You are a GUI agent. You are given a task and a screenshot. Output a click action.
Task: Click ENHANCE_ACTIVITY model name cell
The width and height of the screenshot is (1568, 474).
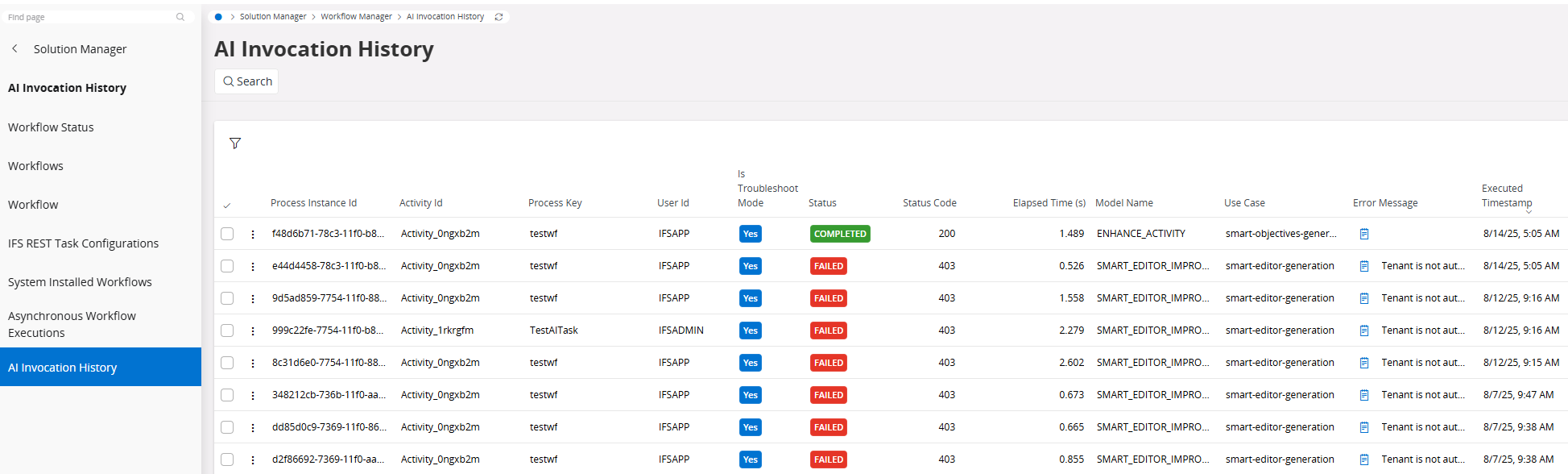[x=1141, y=234]
